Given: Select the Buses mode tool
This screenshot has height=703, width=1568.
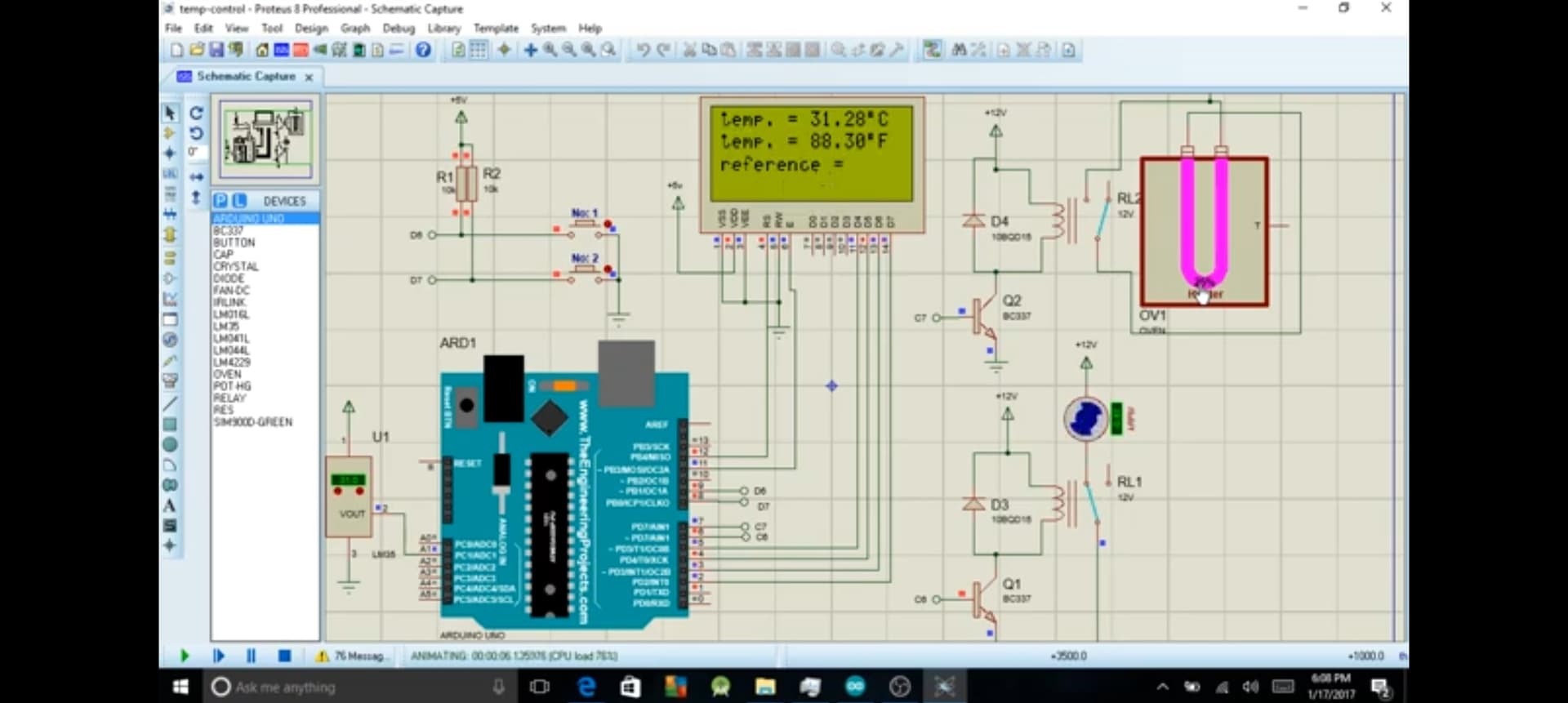Looking at the screenshot, I should click(170, 214).
